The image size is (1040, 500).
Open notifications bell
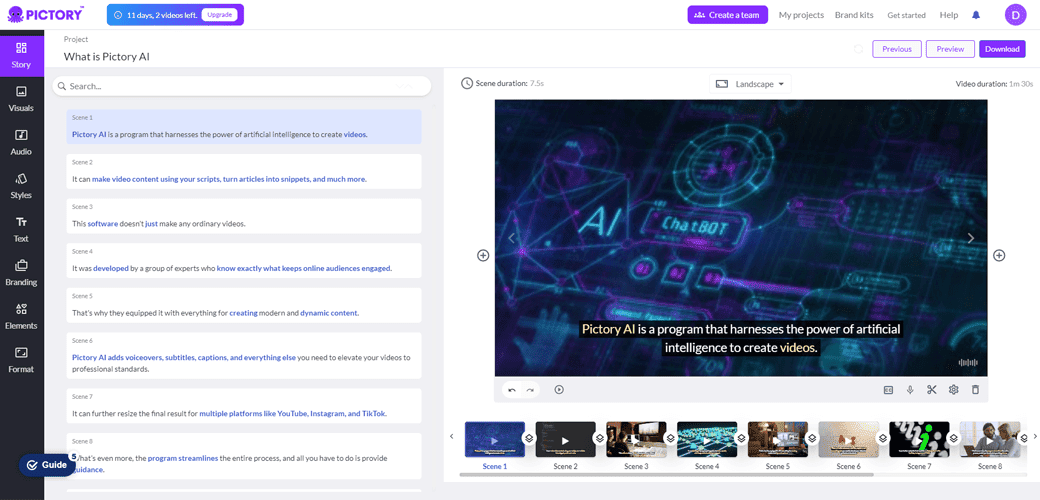click(976, 15)
